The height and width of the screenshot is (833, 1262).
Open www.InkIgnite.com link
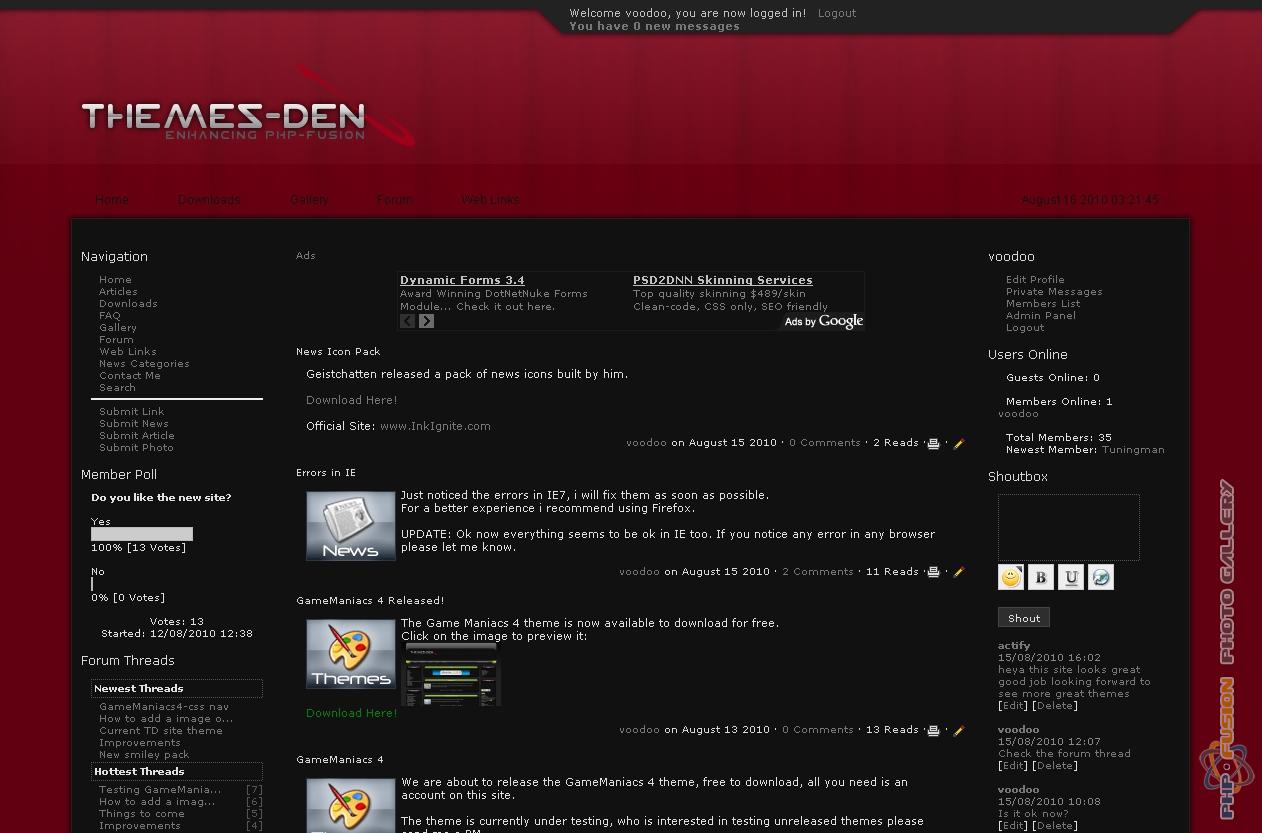pyautogui.click(x=435, y=426)
